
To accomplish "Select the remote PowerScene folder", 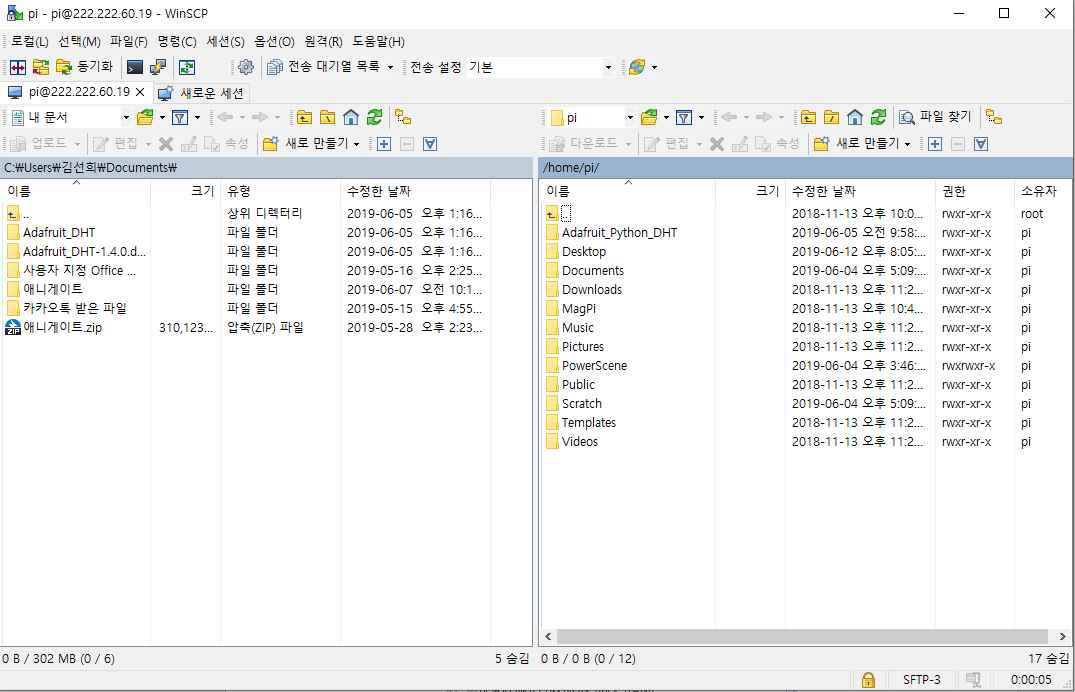I will [594, 366].
